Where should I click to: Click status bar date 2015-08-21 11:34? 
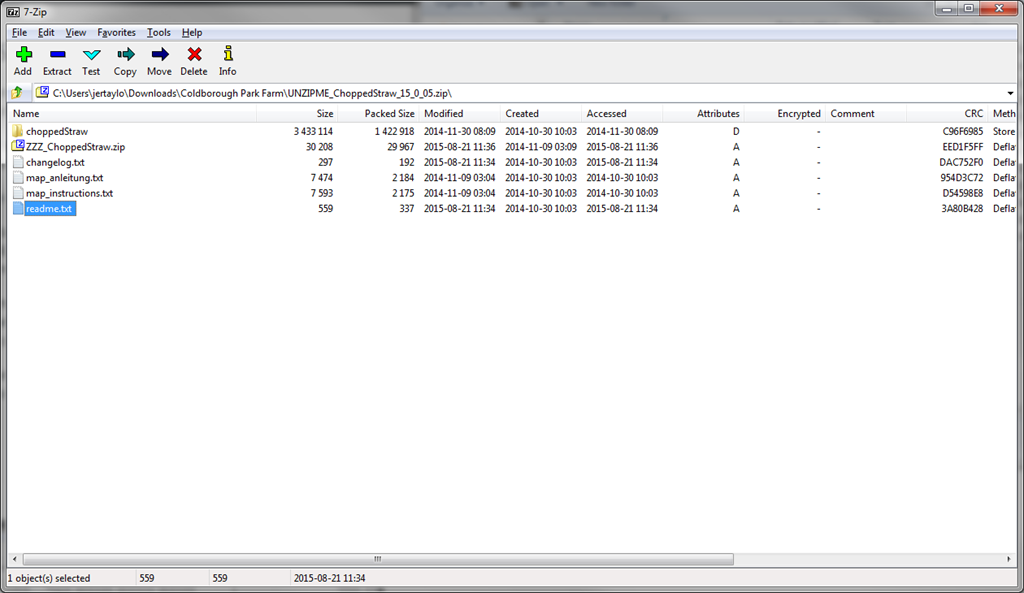tap(329, 578)
